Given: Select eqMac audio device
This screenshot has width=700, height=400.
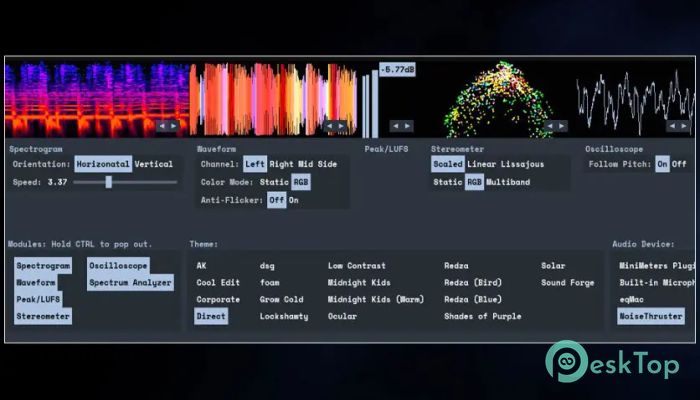Looking at the screenshot, I should click(631, 300).
